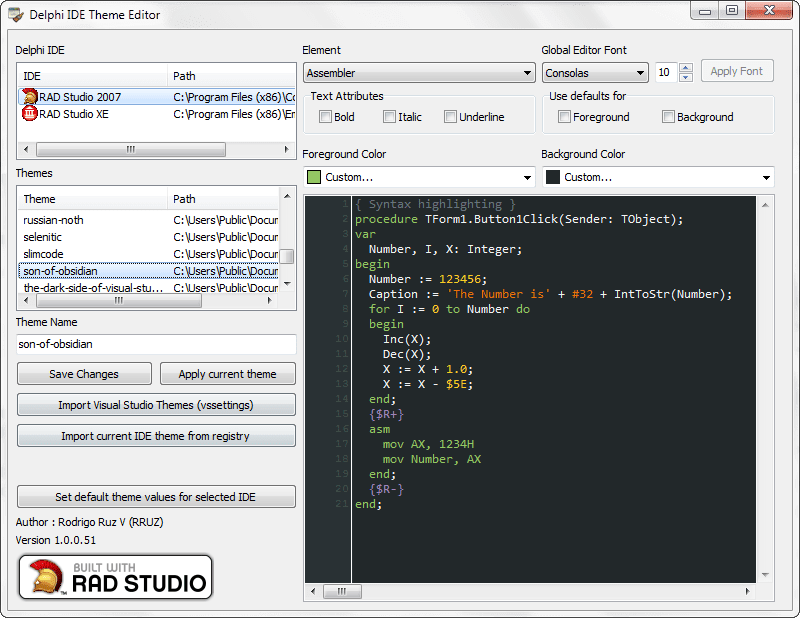800x618 pixels.
Task: Click Import Visual Studio Themes button
Action: coord(156,405)
